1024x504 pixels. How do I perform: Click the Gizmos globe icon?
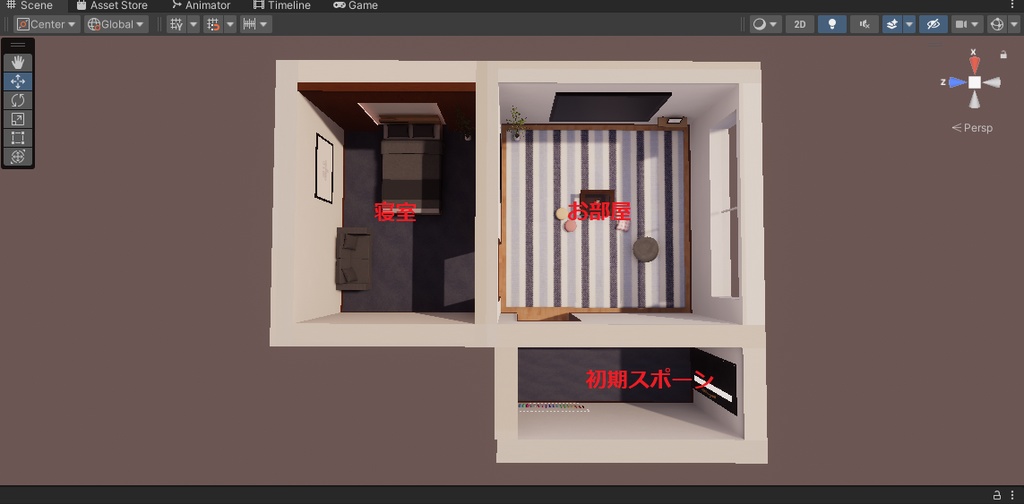pos(997,24)
